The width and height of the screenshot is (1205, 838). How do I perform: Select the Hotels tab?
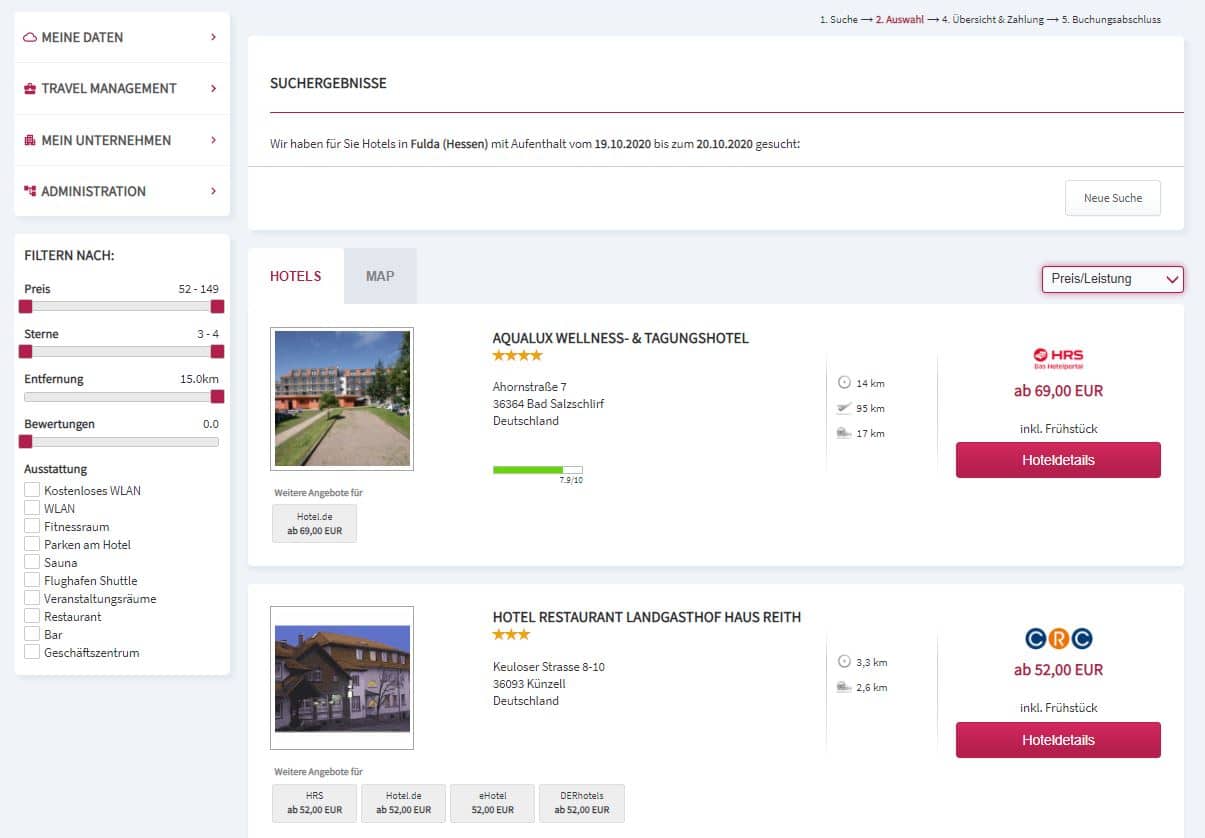click(x=296, y=276)
